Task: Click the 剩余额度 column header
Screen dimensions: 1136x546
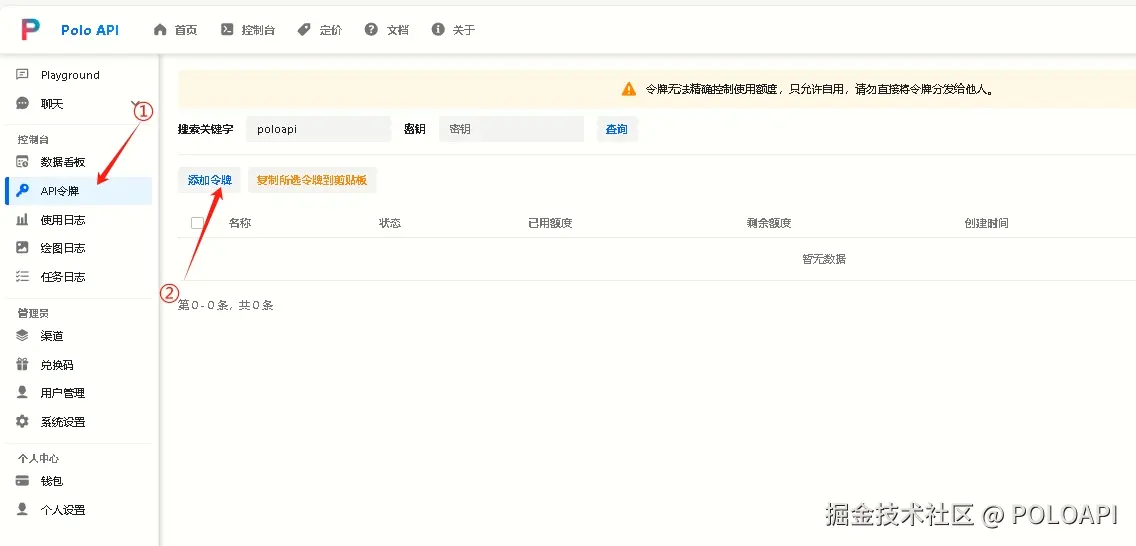Action: pyautogui.click(x=769, y=223)
